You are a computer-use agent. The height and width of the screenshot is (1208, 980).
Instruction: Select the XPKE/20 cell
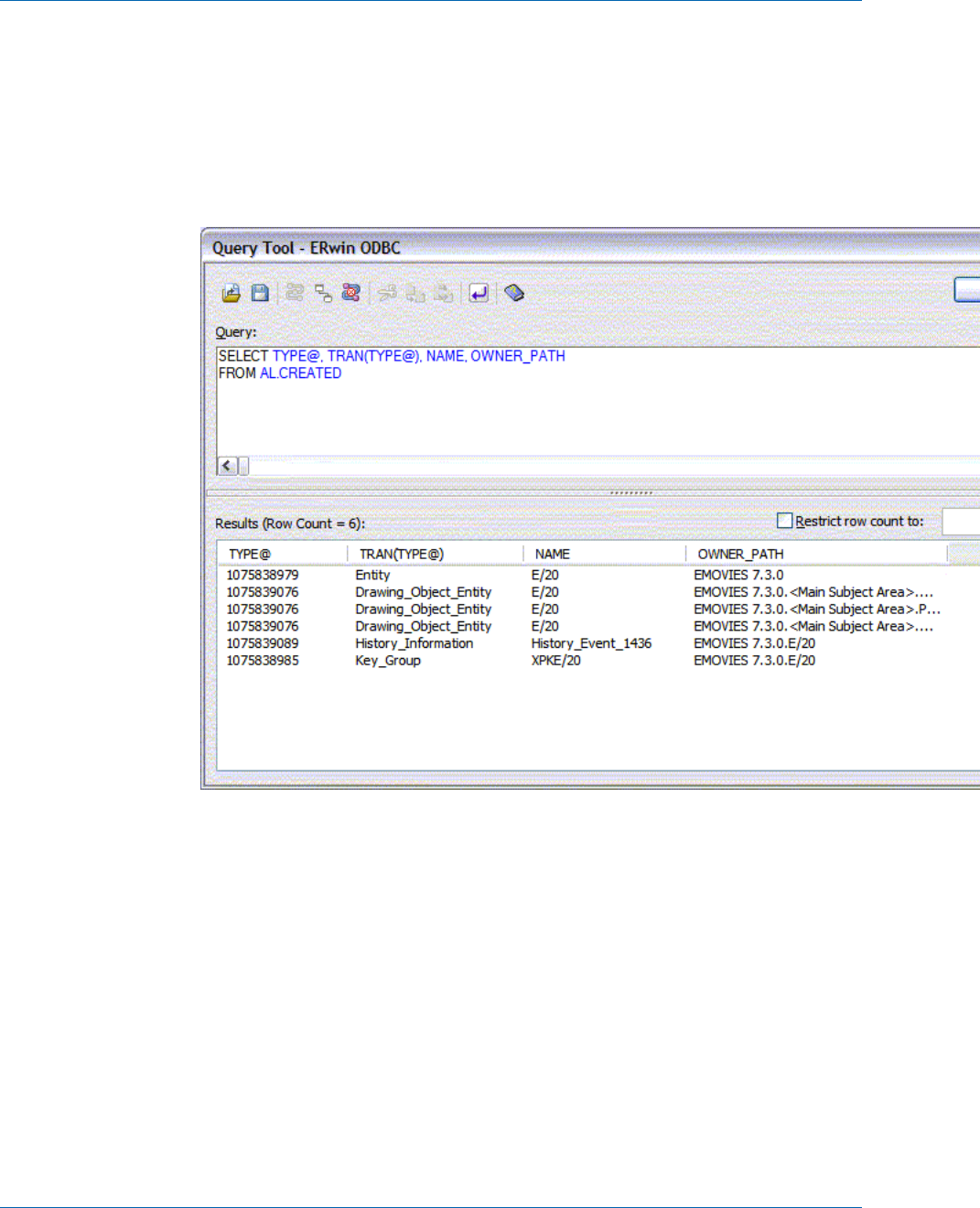point(555,660)
